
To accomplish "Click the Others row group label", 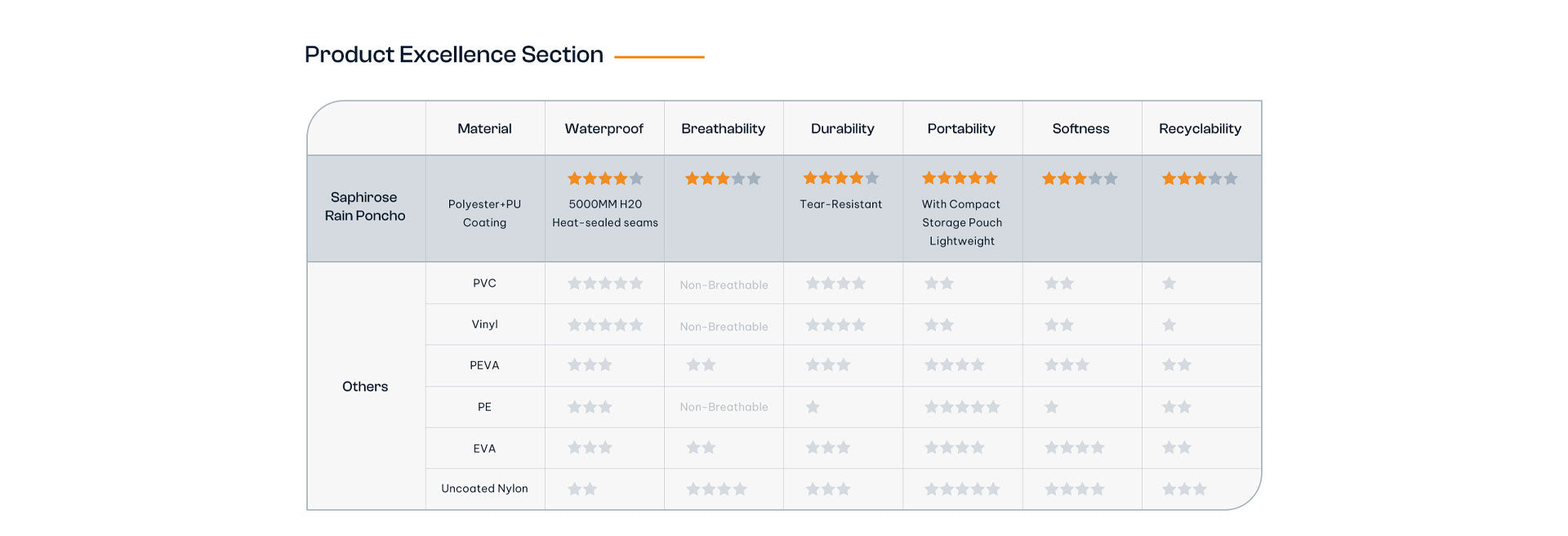I will coord(365,386).
